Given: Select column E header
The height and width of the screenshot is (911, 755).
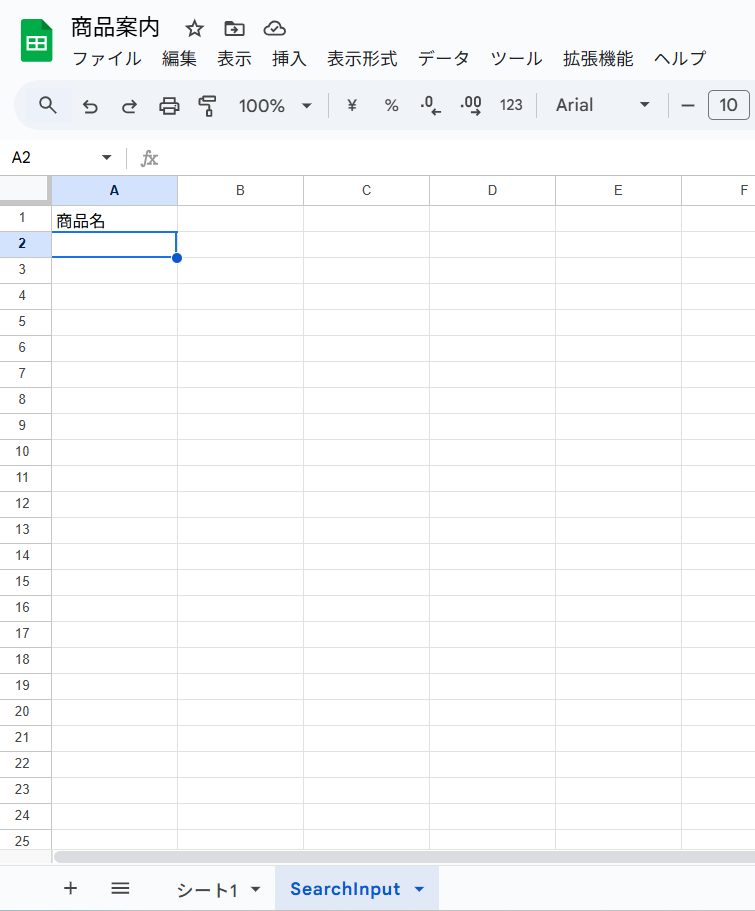Looking at the screenshot, I should (618, 191).
